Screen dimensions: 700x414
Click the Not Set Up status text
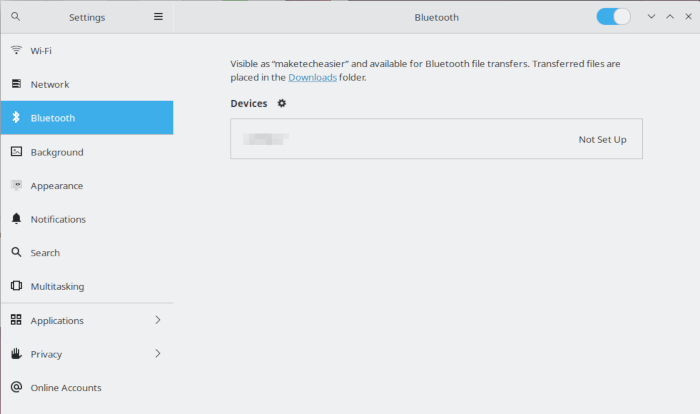click(x=602, y=139)
